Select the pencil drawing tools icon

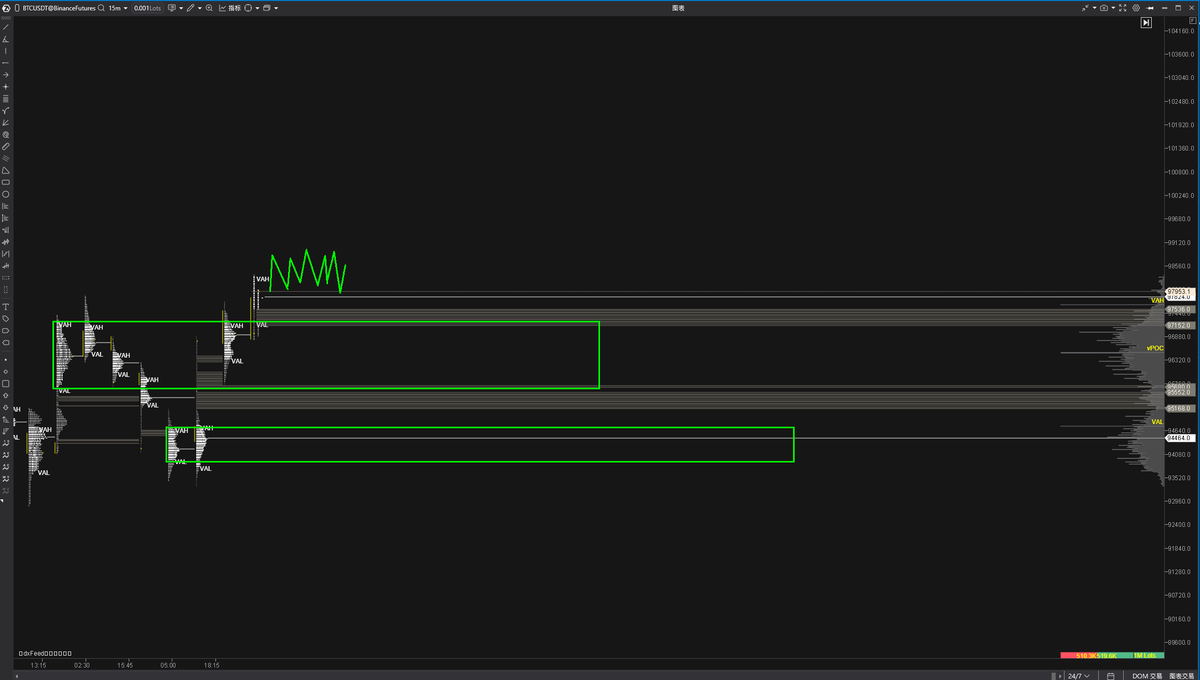pyautogui.click(x=190, y=8)
